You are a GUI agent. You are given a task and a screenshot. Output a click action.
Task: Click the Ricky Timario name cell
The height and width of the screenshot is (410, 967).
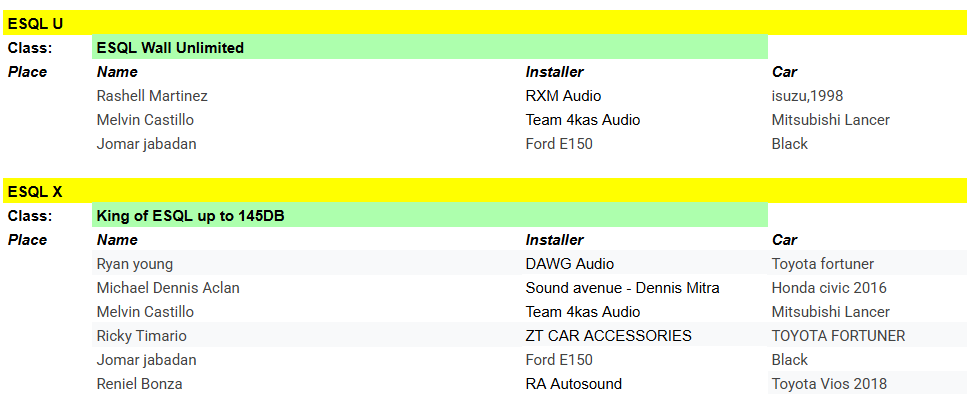point(141,336)
